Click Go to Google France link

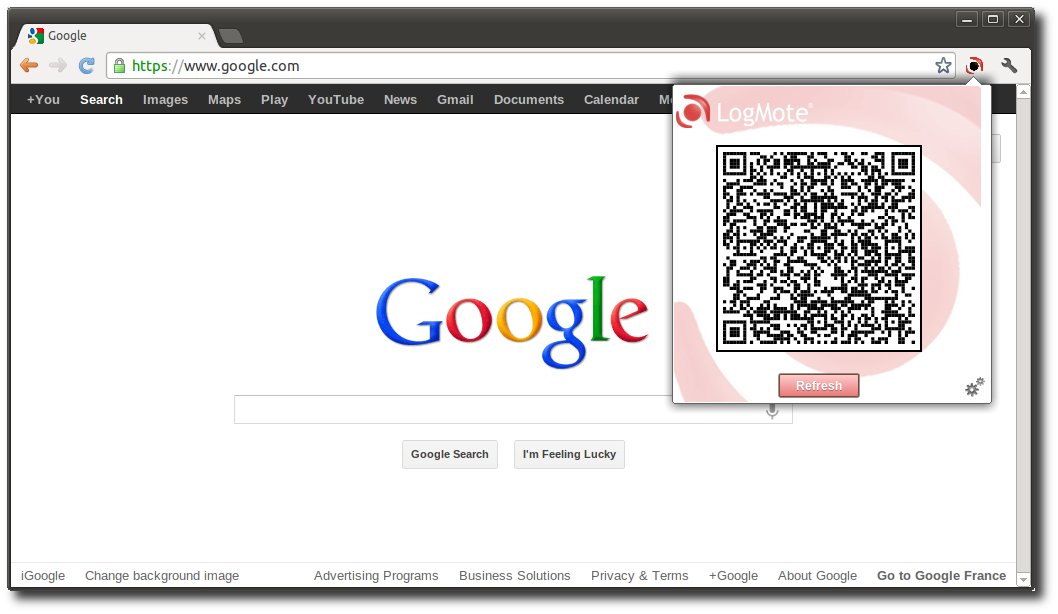click(941, 576)
